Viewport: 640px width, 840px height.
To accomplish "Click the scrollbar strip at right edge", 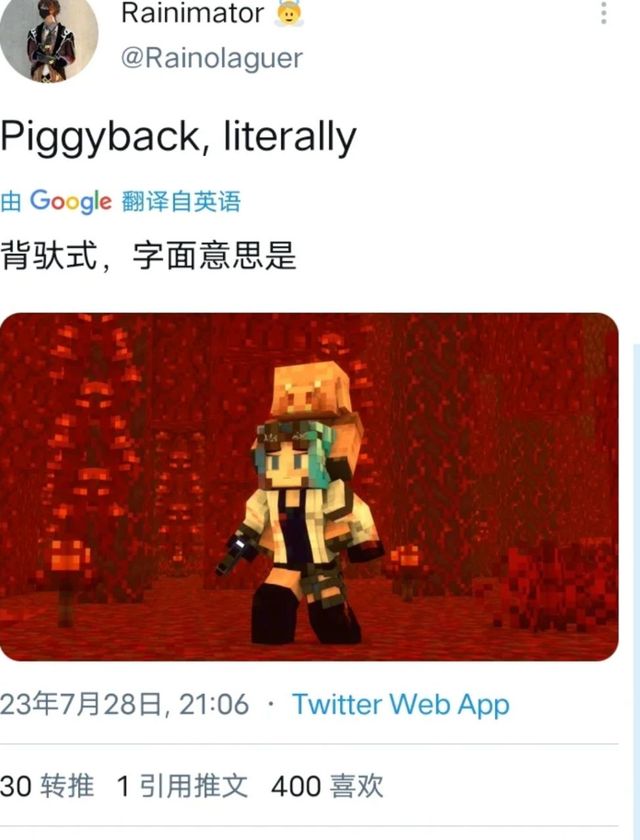I will tap(636, 589).
